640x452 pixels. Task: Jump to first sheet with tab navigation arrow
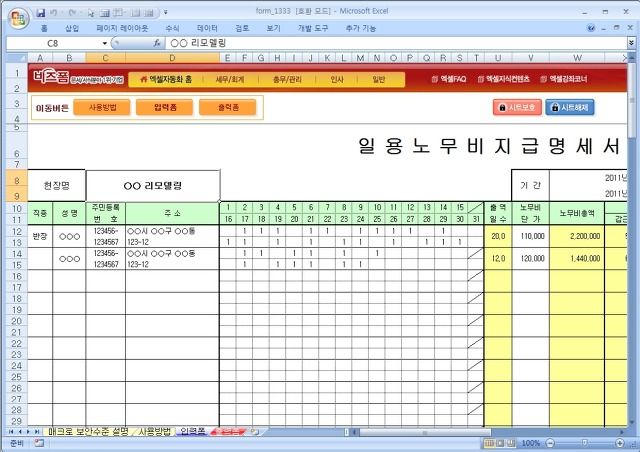pyautogui.click(x=11, y=432)
